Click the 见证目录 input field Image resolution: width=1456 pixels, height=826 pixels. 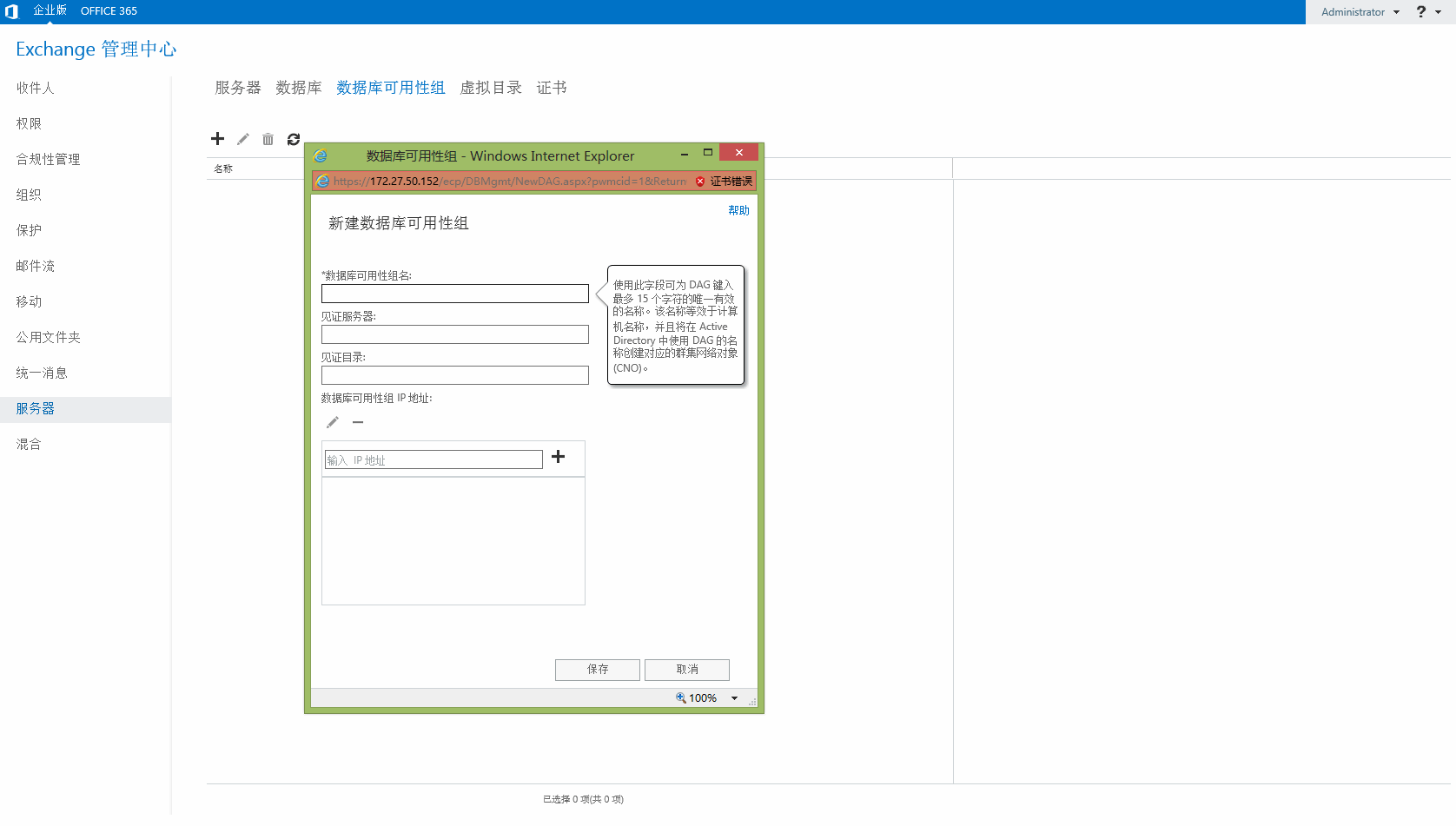pyautogui.click(x=455, y=375)
